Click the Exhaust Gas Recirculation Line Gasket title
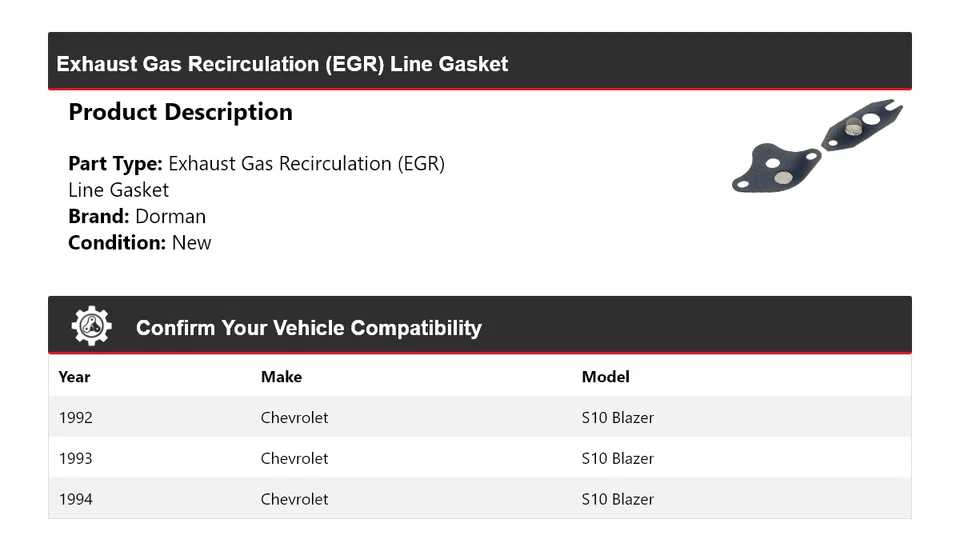The image size is (960, 551). click(x=282, y=64)
